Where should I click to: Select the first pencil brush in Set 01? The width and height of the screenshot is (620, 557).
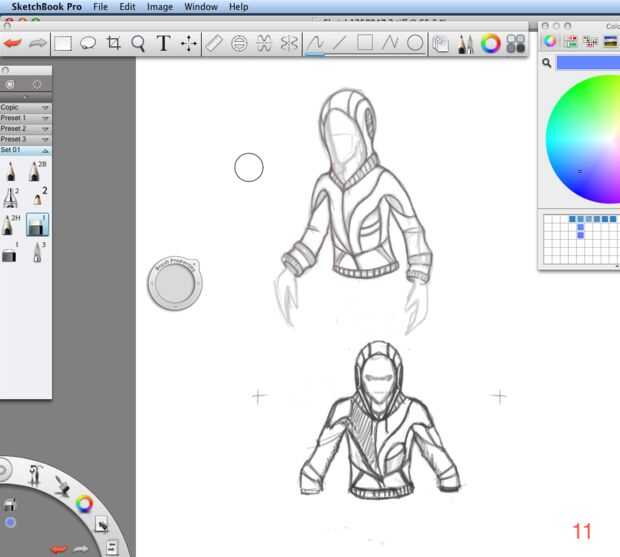coord(11,172)
